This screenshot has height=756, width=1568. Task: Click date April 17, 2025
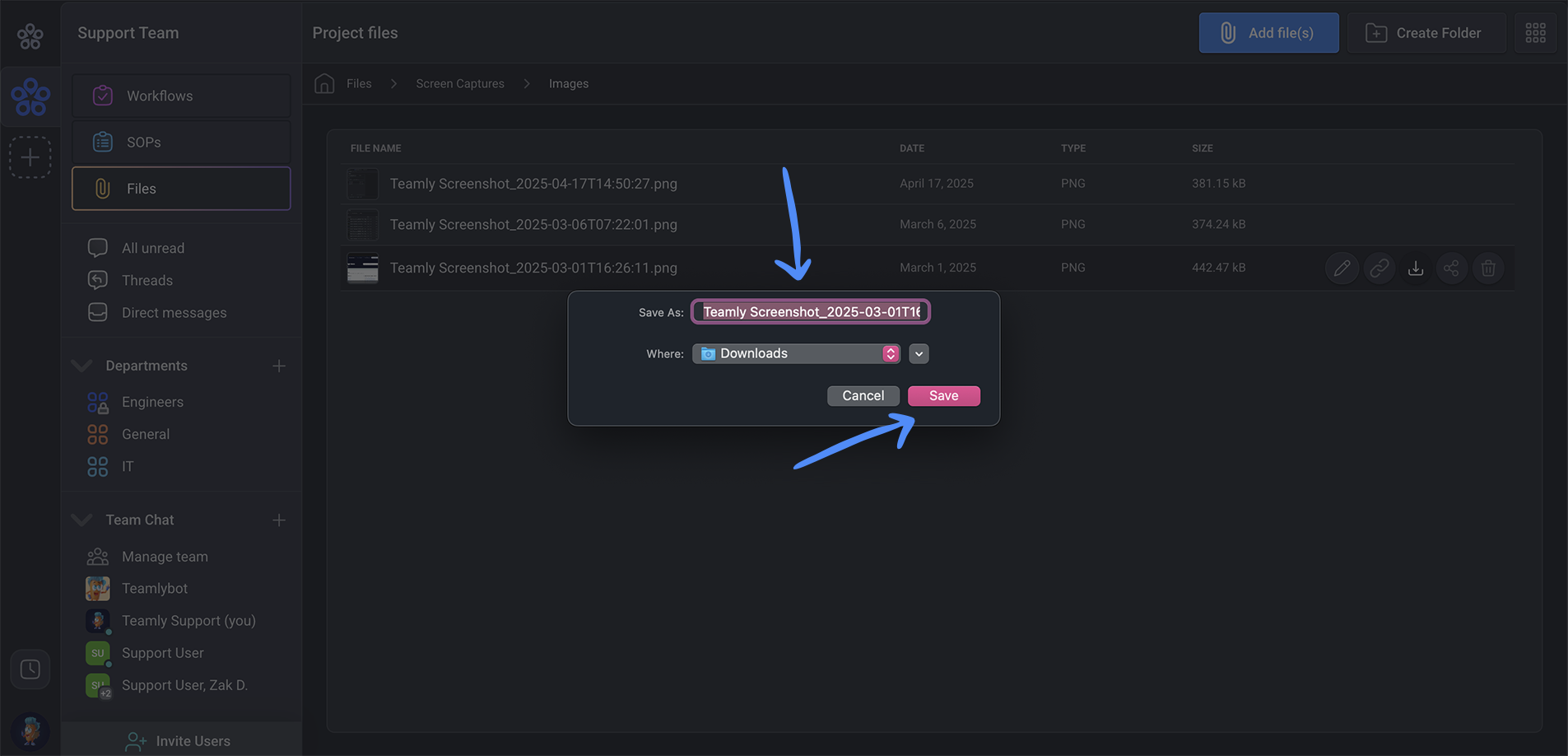(x=936, y=184)
